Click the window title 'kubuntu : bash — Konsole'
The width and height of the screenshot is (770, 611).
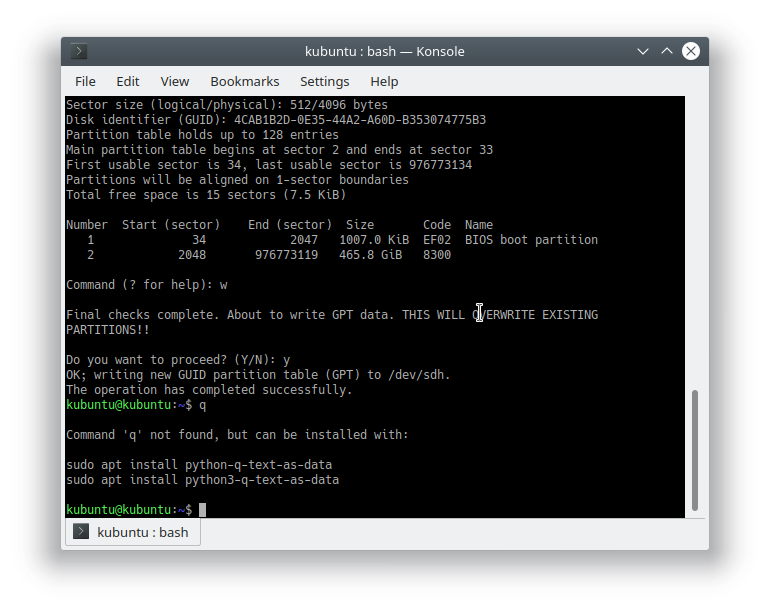[384, 51]
